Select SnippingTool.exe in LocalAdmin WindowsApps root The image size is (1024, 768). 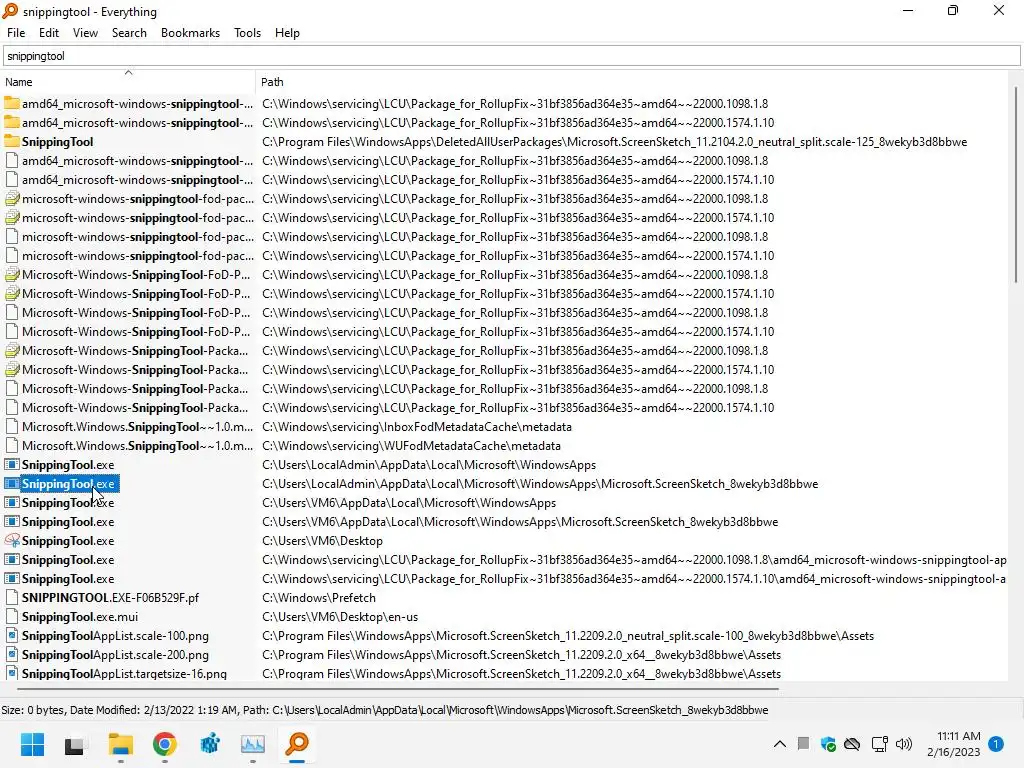tap(68, 465)
